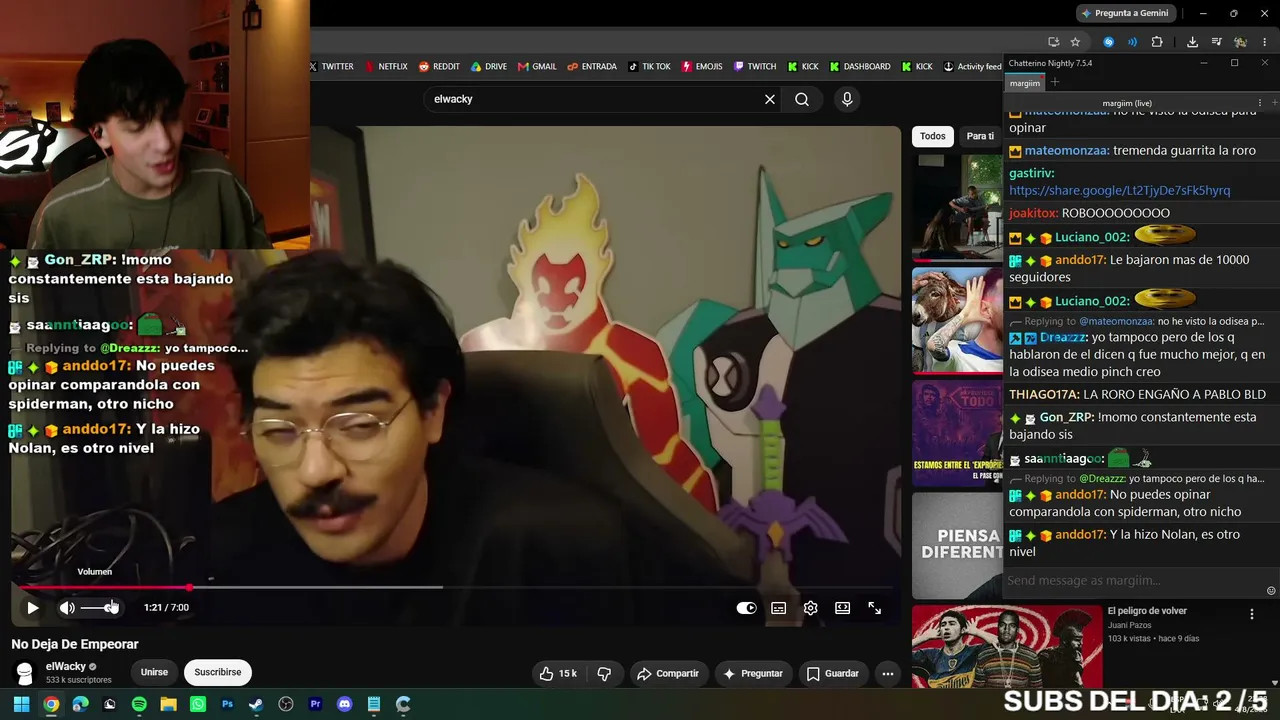
Task: Open the Shazam extension icon
Action: pos(1108,42)
